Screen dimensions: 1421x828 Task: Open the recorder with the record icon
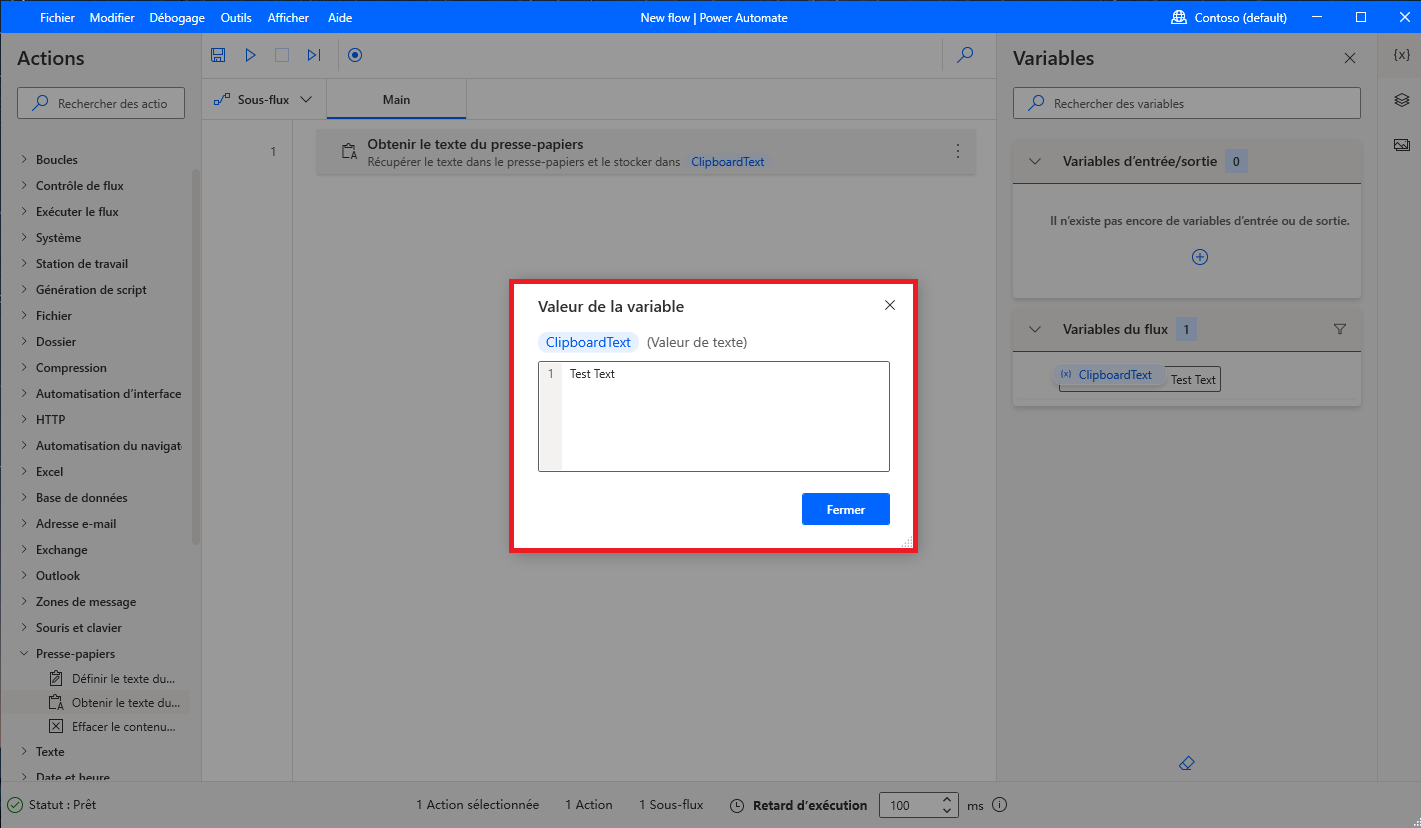(355, 55)
